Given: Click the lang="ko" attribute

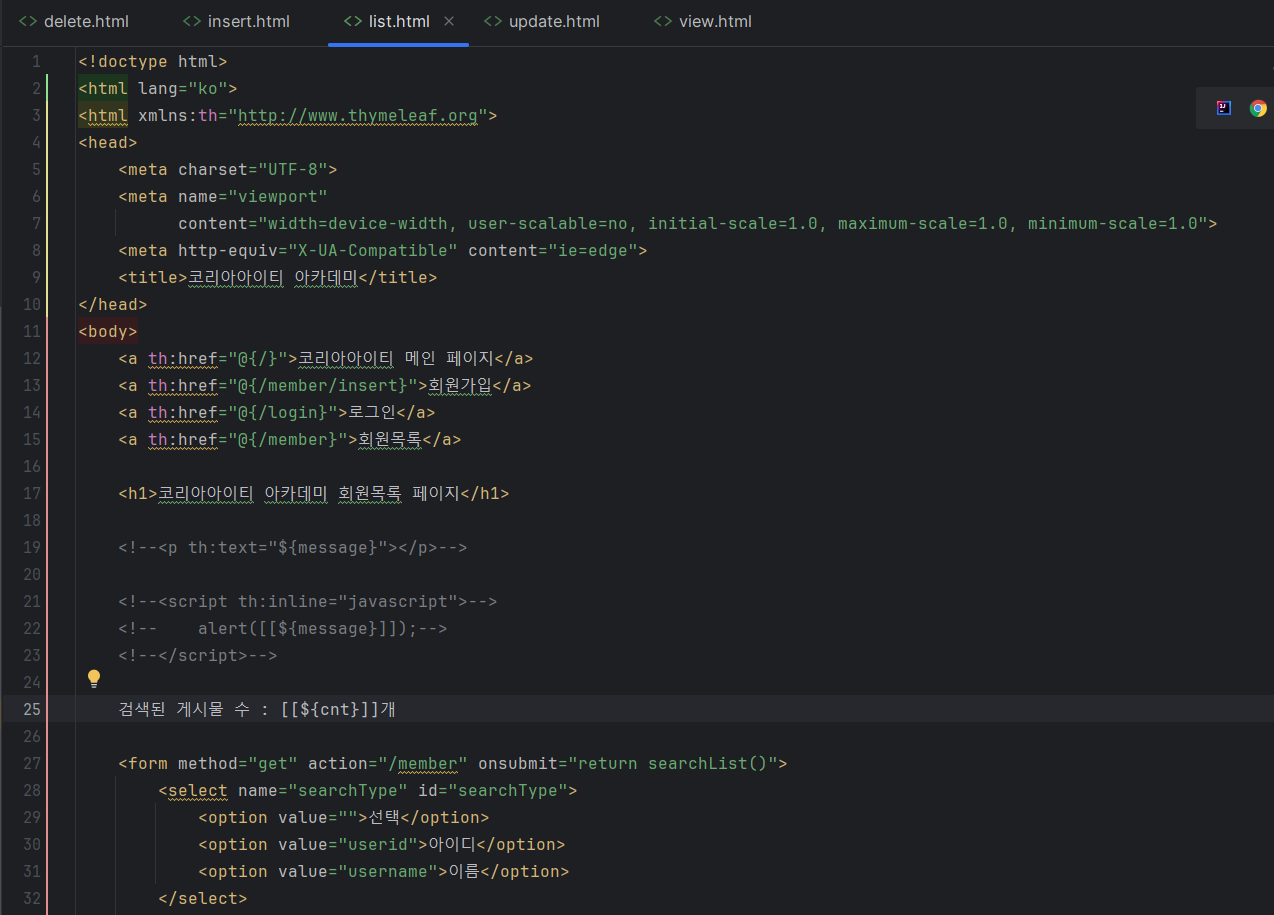Looking at the screenshot, I should [183, 88].
